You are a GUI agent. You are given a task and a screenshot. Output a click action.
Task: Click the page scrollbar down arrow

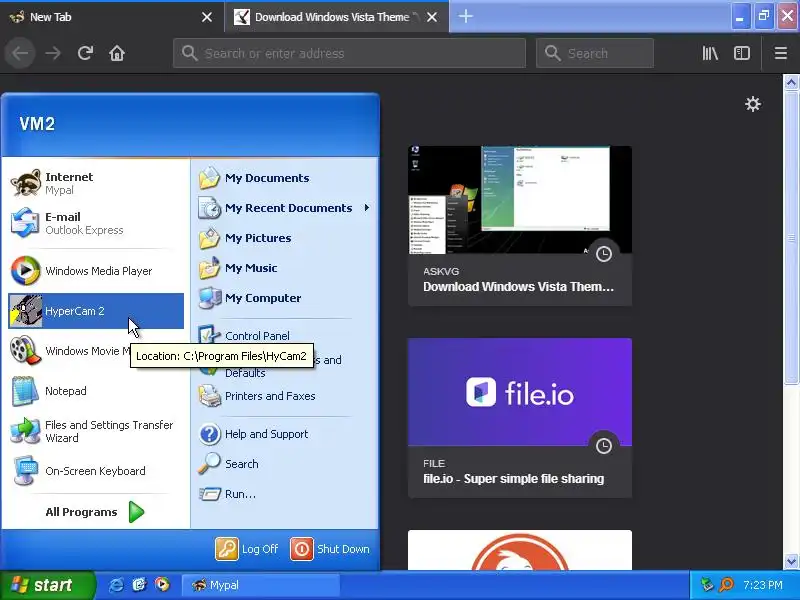791,562
